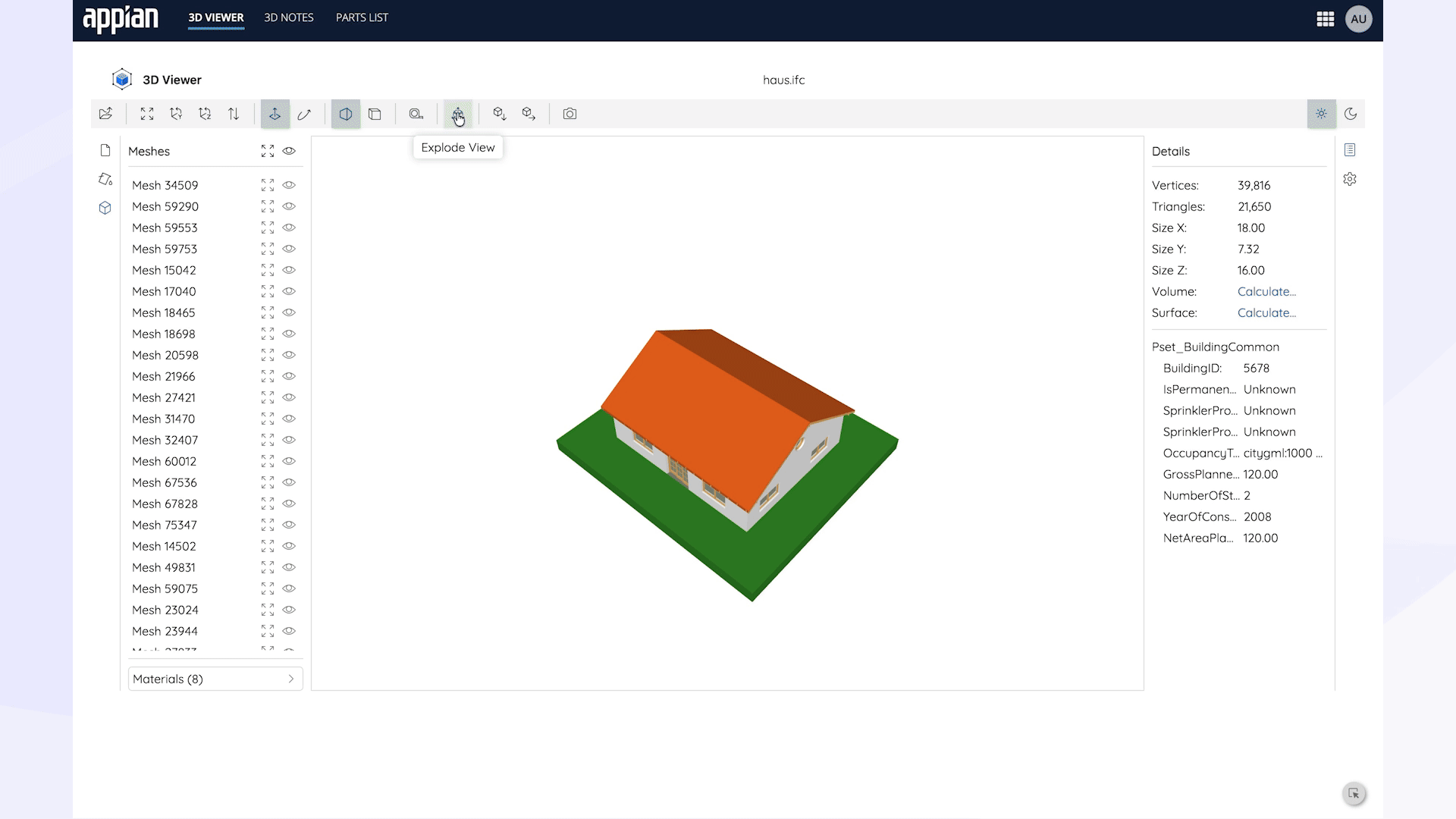Click the Explode View toolbar icon

tap(458, 114)
